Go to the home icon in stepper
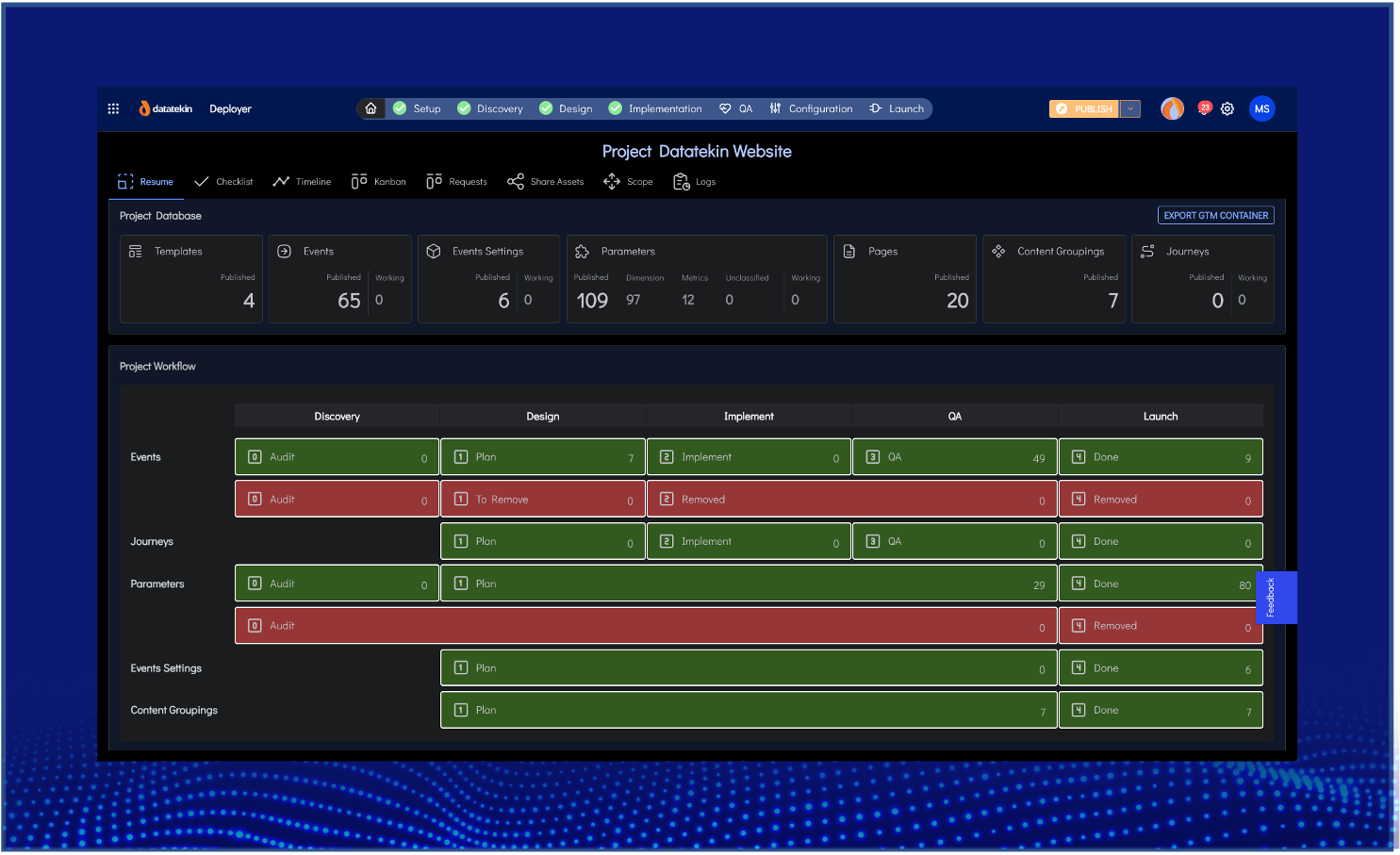The image size is (1400, 855). coord(371,108)
